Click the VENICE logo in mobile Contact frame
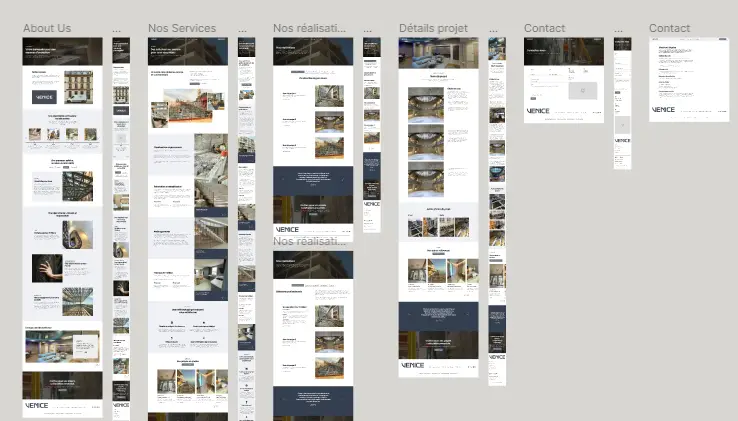 point(622,141)
